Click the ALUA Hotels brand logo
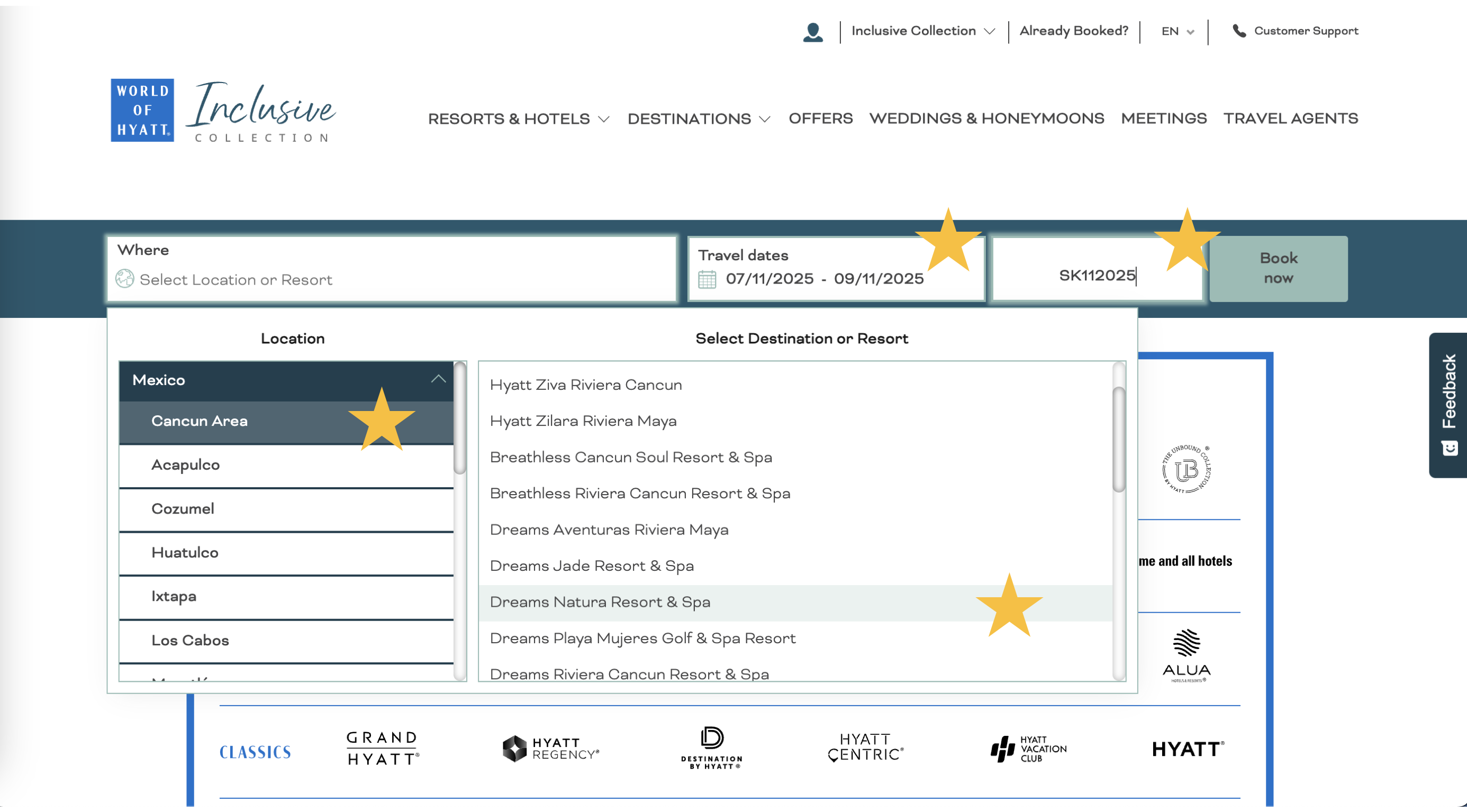This screenshot has width=1467, height=812. [x=1186, y=655]
